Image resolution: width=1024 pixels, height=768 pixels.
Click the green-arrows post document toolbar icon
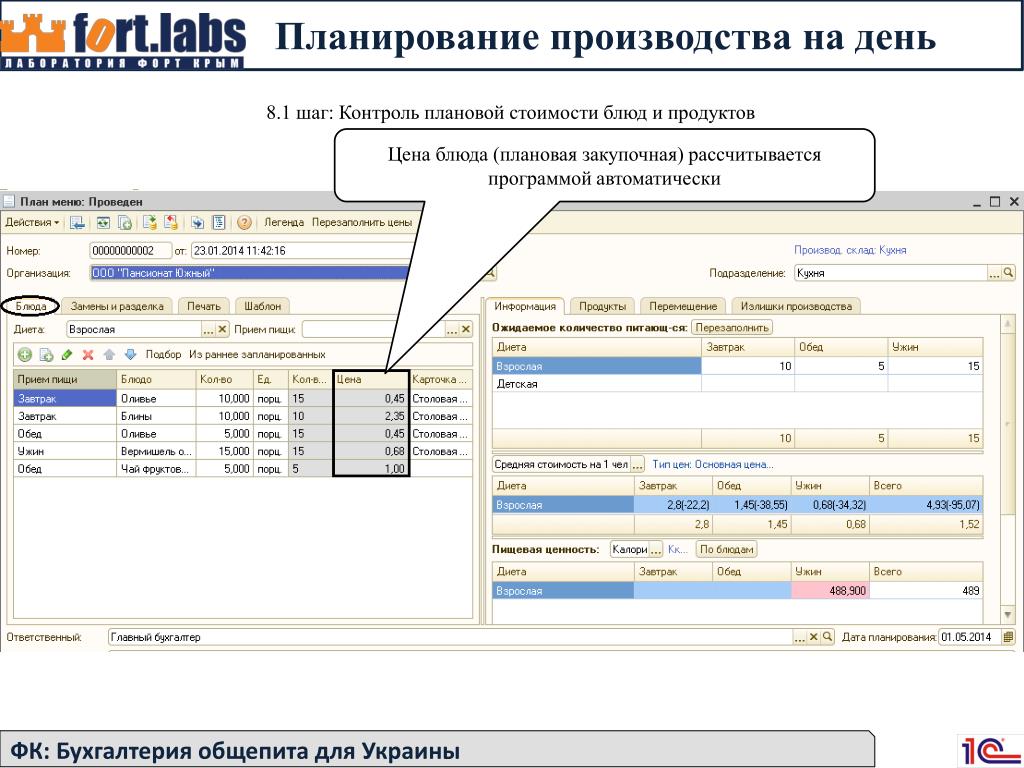103,223
